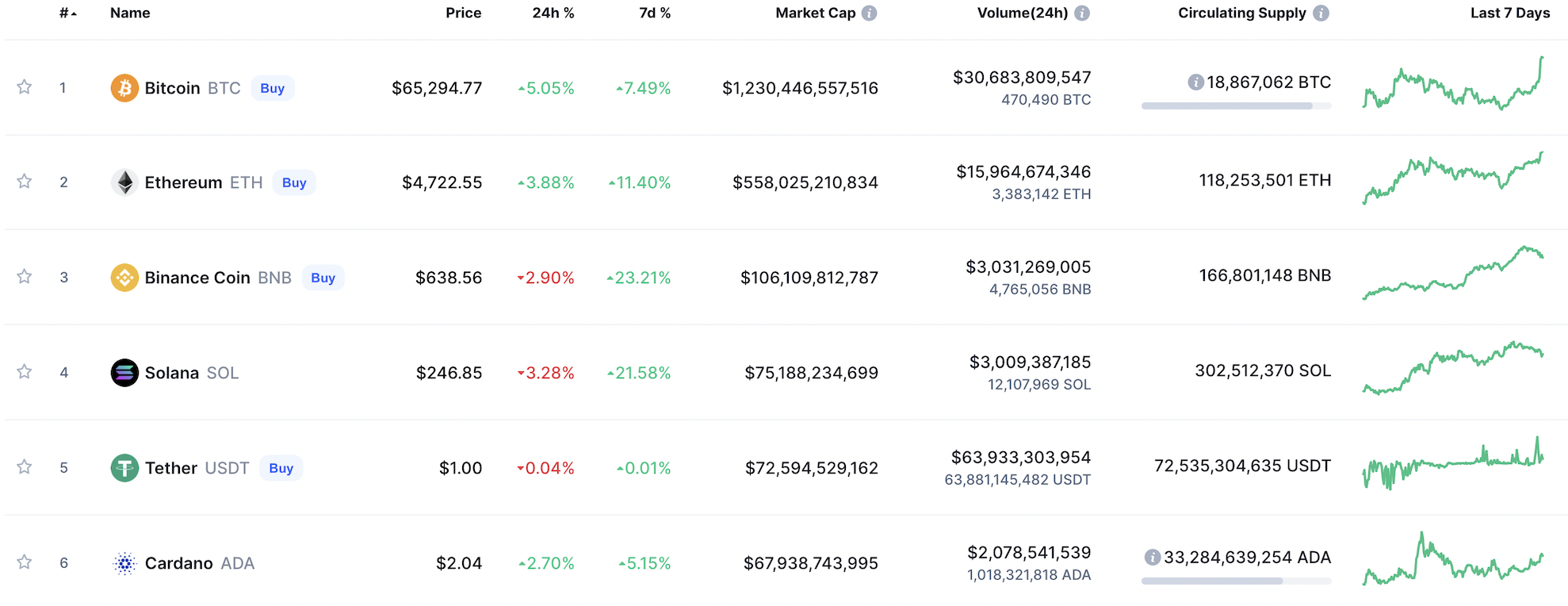
Task: Click the Ethereum logo icon
Action: pyautogui.click(x=124, y=182)
